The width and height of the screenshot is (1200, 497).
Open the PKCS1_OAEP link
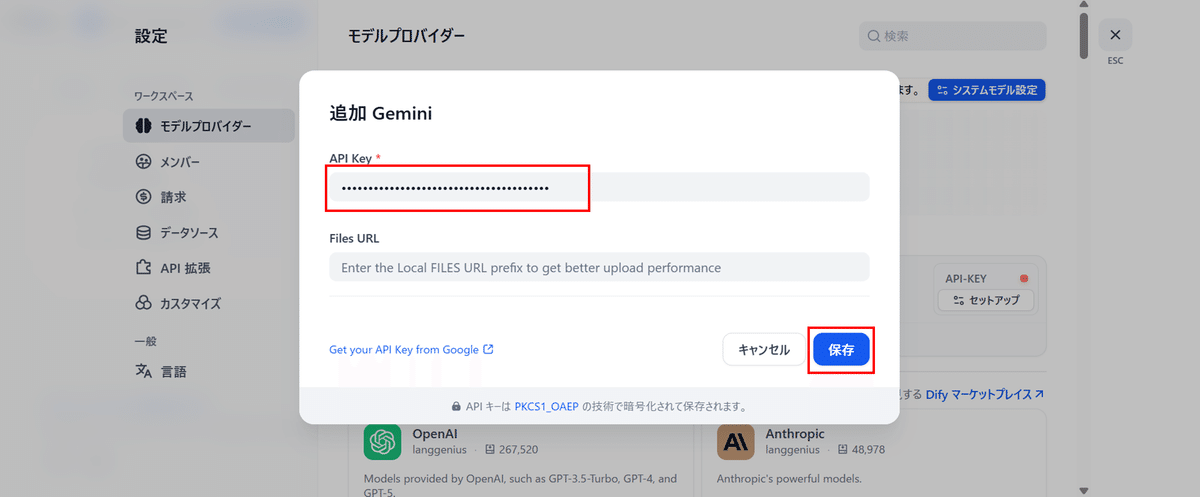coord(546,407)
